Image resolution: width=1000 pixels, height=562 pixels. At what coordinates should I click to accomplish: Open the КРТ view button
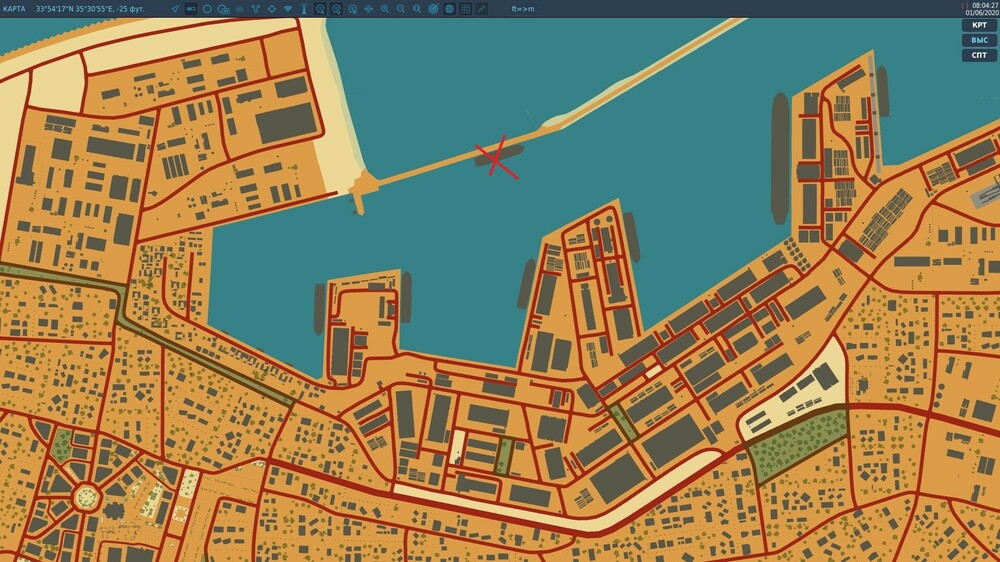(979, 25)
